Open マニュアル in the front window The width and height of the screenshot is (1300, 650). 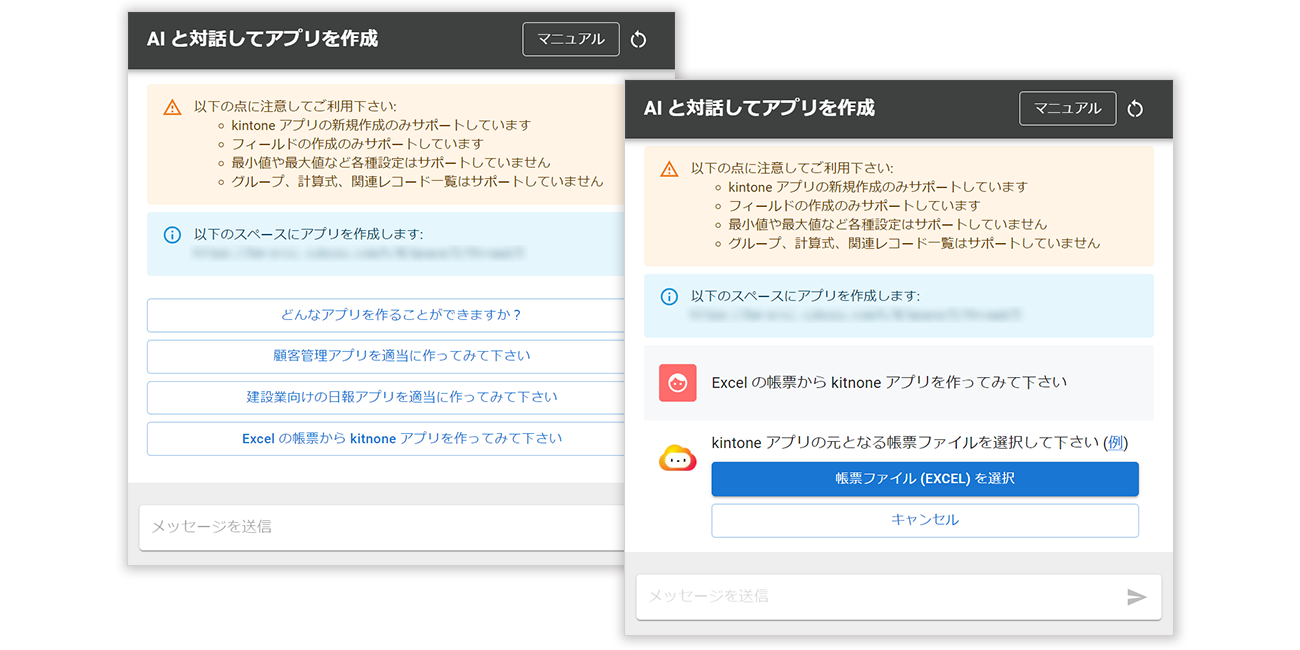click(1067, 108)
